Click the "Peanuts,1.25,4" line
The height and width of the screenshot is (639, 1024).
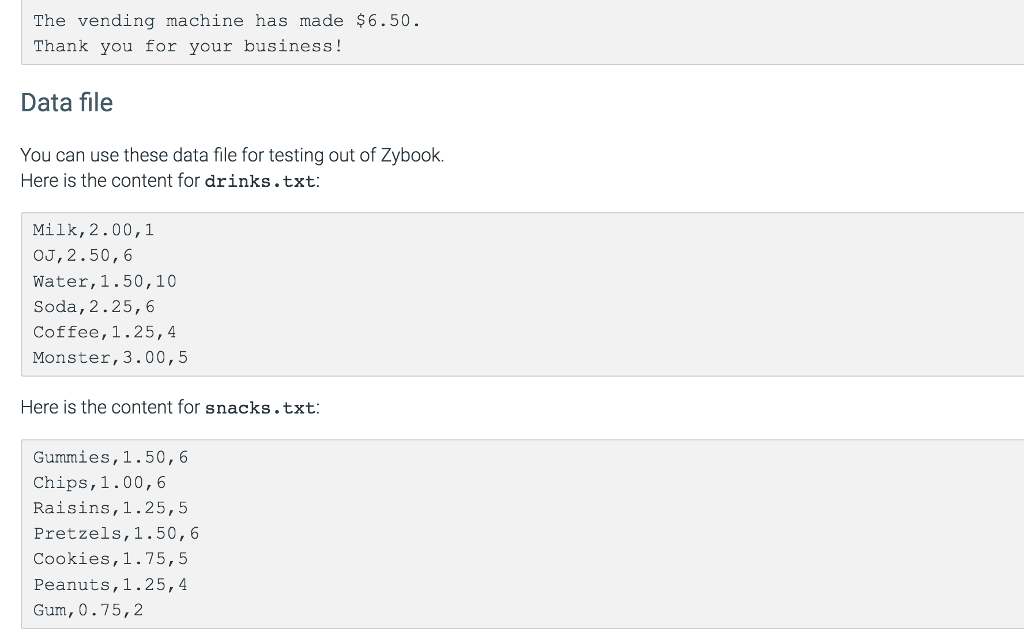click(x=110, y=584)
